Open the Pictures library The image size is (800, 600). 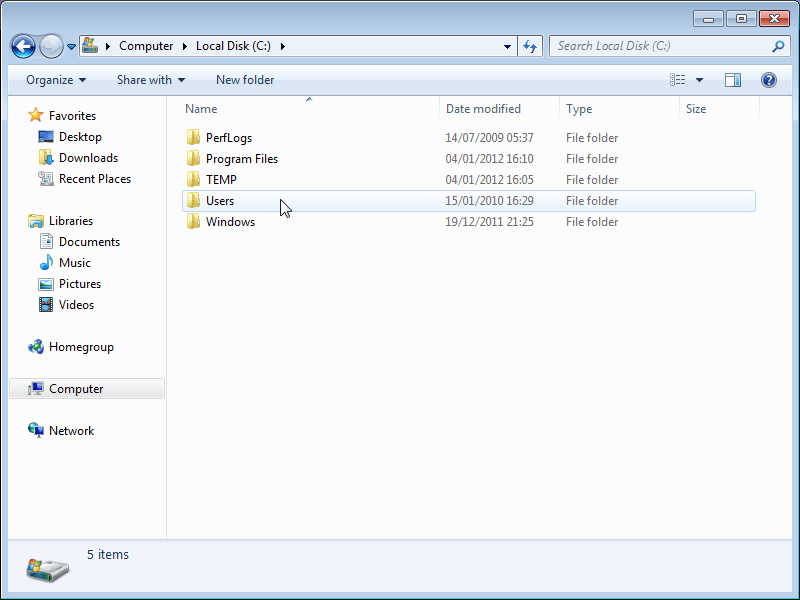click(80, 284)
